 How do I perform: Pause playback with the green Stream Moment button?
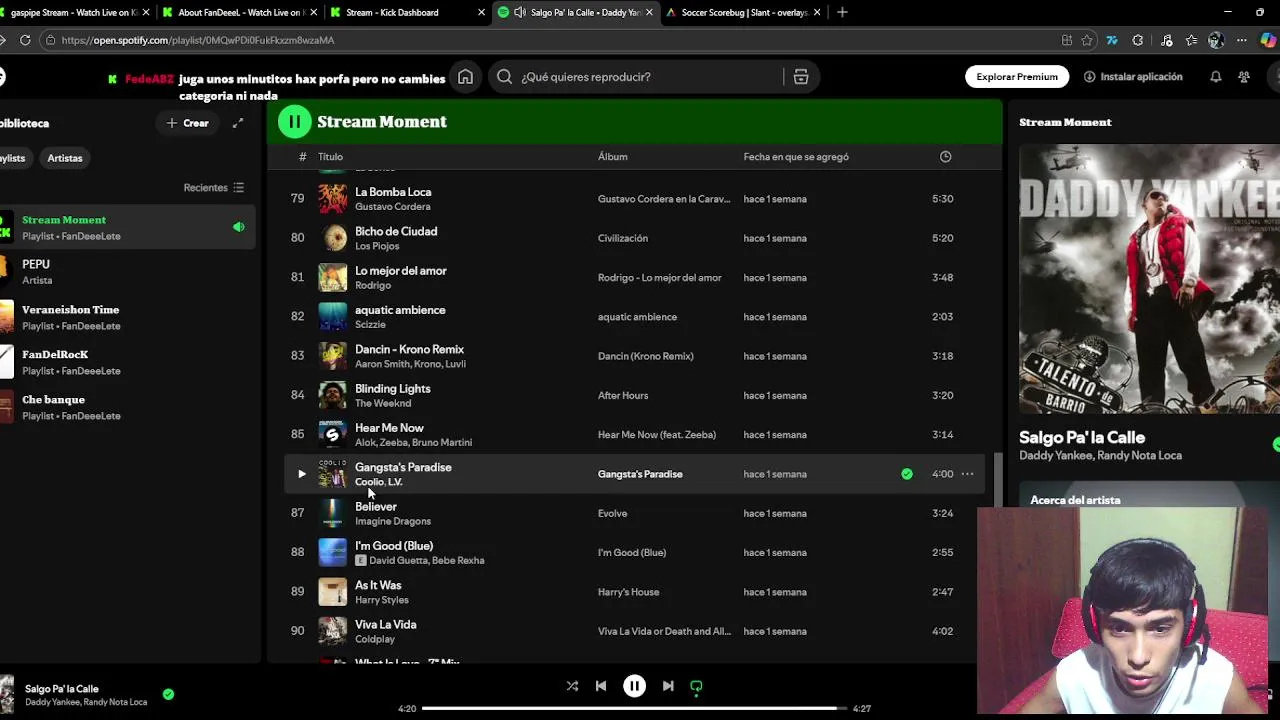pos(294,122)
